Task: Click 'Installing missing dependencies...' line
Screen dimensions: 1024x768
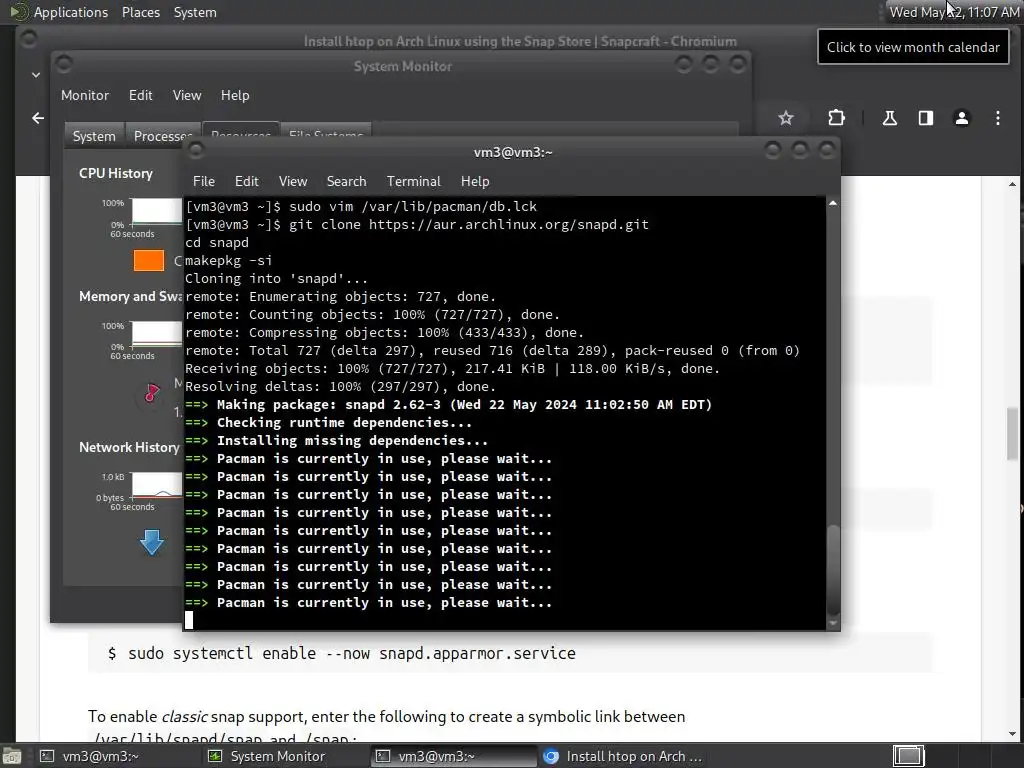Action: tap(336, 441)
